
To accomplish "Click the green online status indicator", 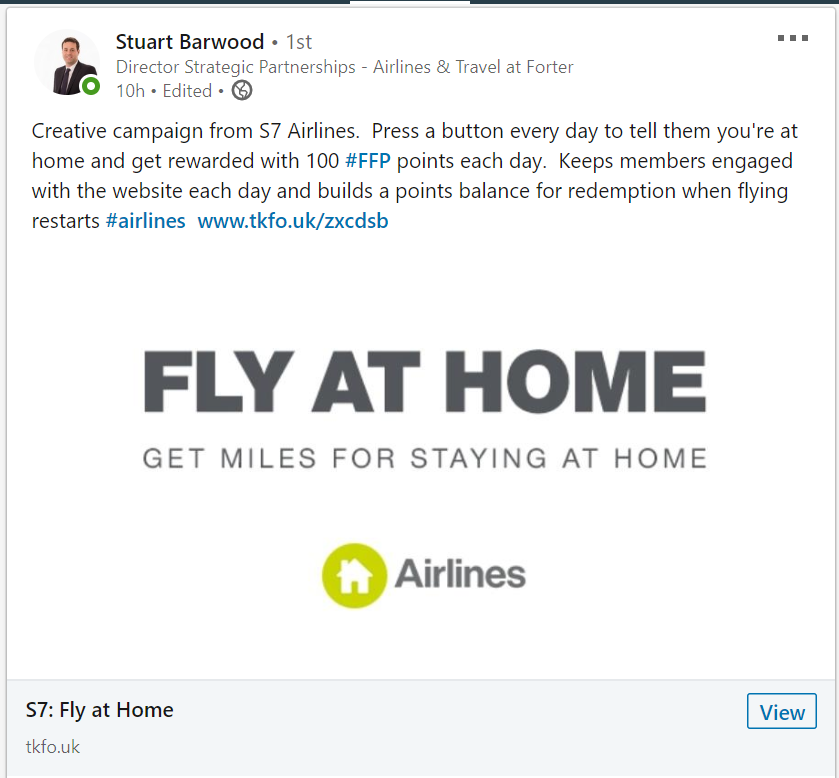I will tap(91, 87).
